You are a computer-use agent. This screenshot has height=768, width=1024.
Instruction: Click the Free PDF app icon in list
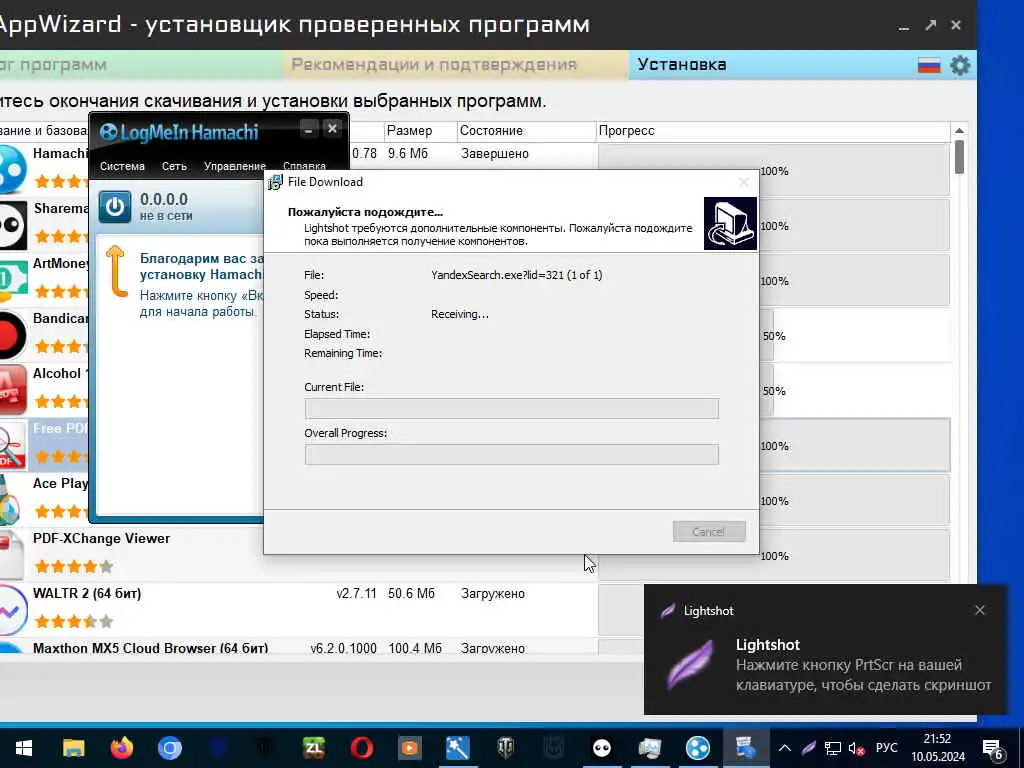(13, 445)
